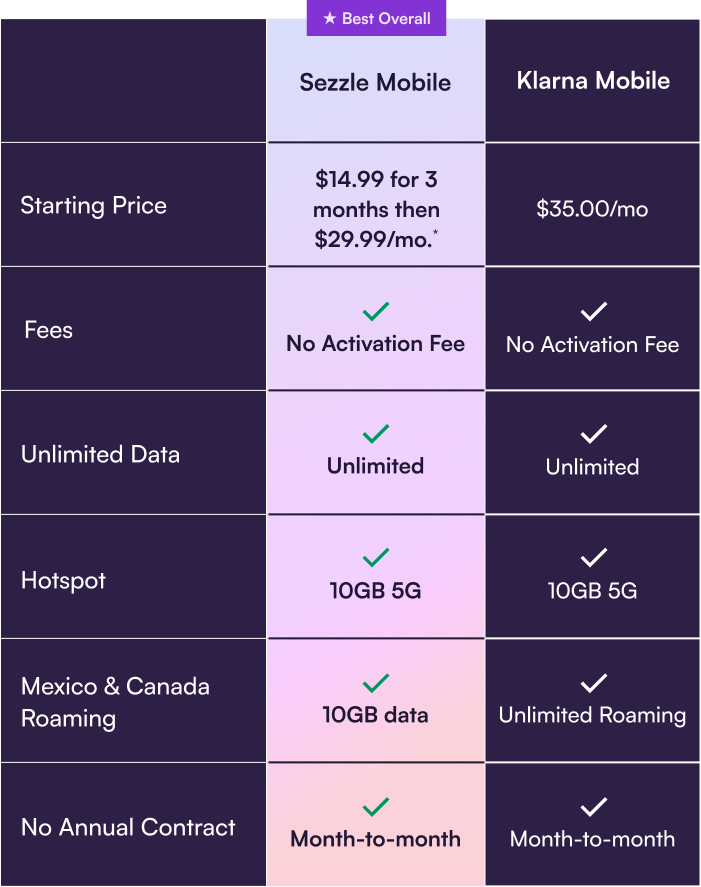Click the green checkmark above No Activation Fee
Screen dimensions: 701x887
tap(376, 311)
